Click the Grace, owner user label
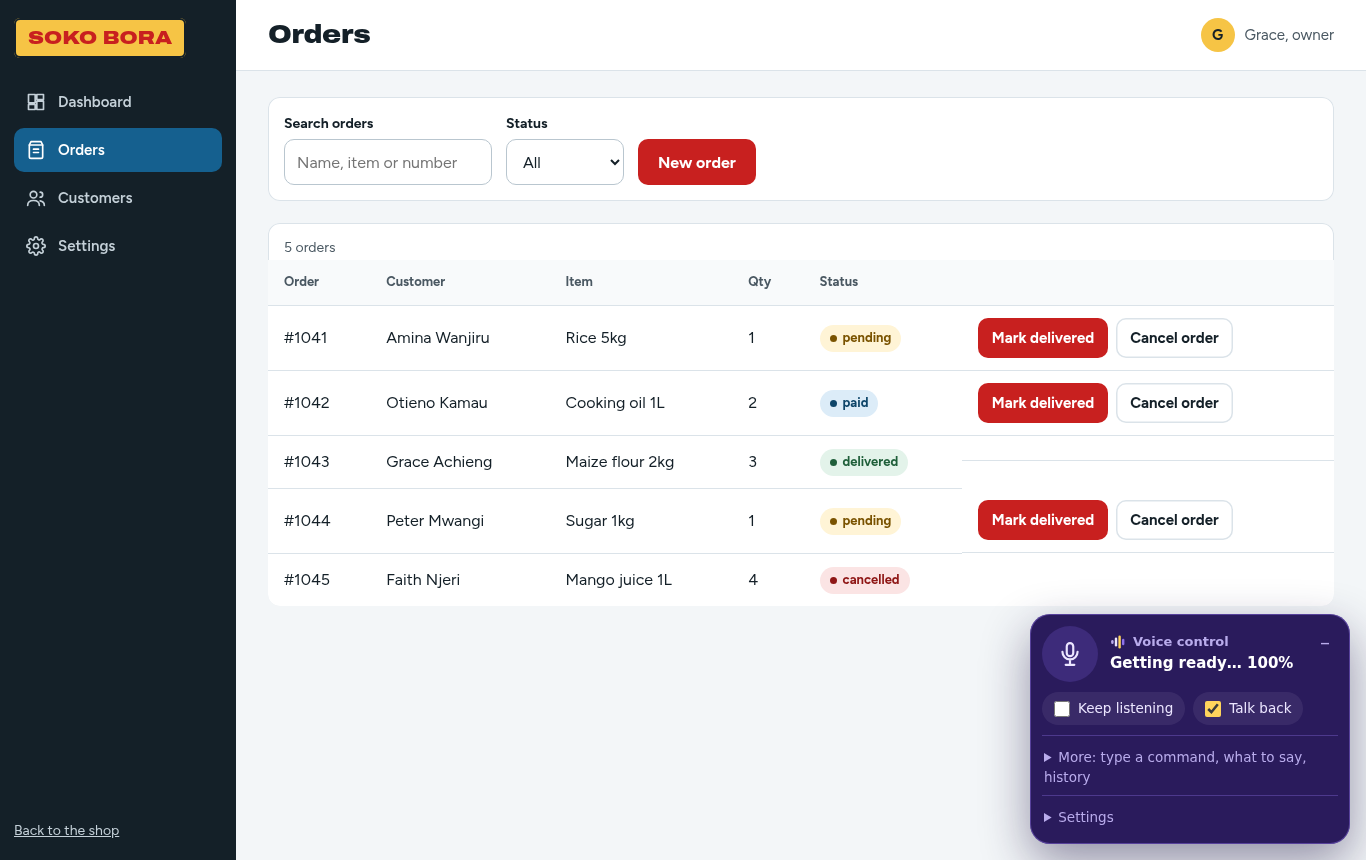 pos(1289,35)
